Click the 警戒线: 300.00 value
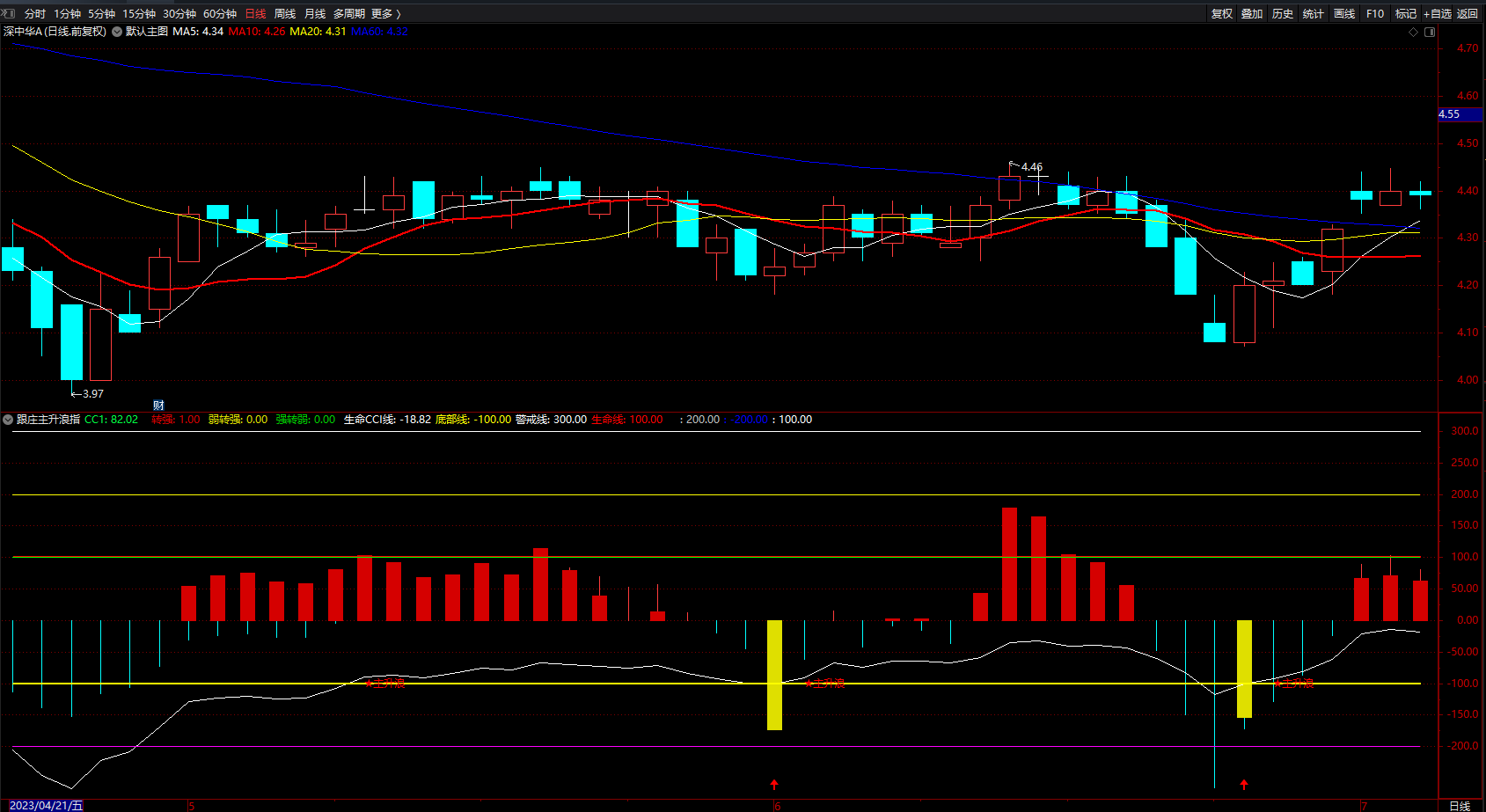Screen dimensions: 1486x812 coord(551,420)
